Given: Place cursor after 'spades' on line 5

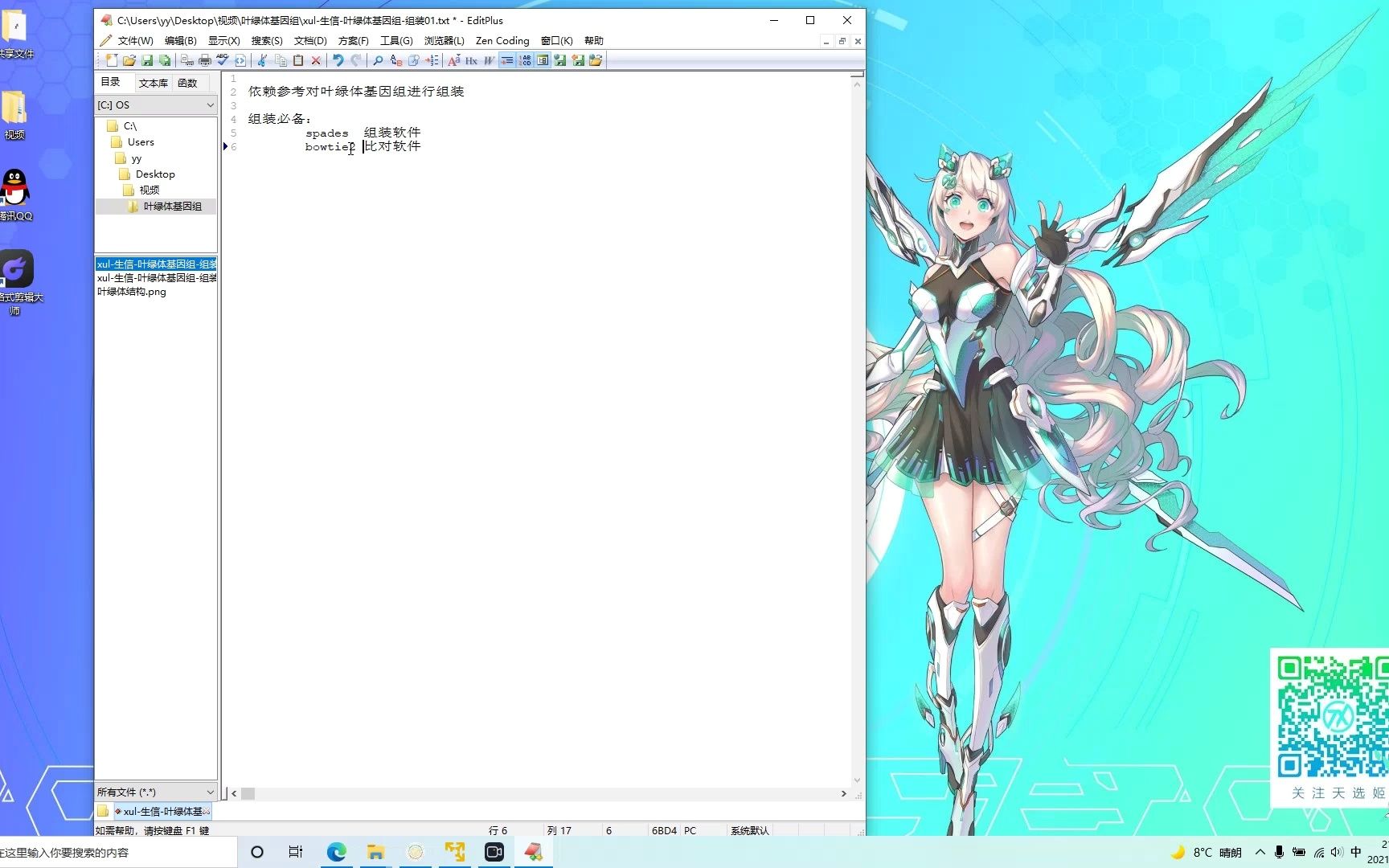Looking at the screenshot, I should [x=349, y=133].
